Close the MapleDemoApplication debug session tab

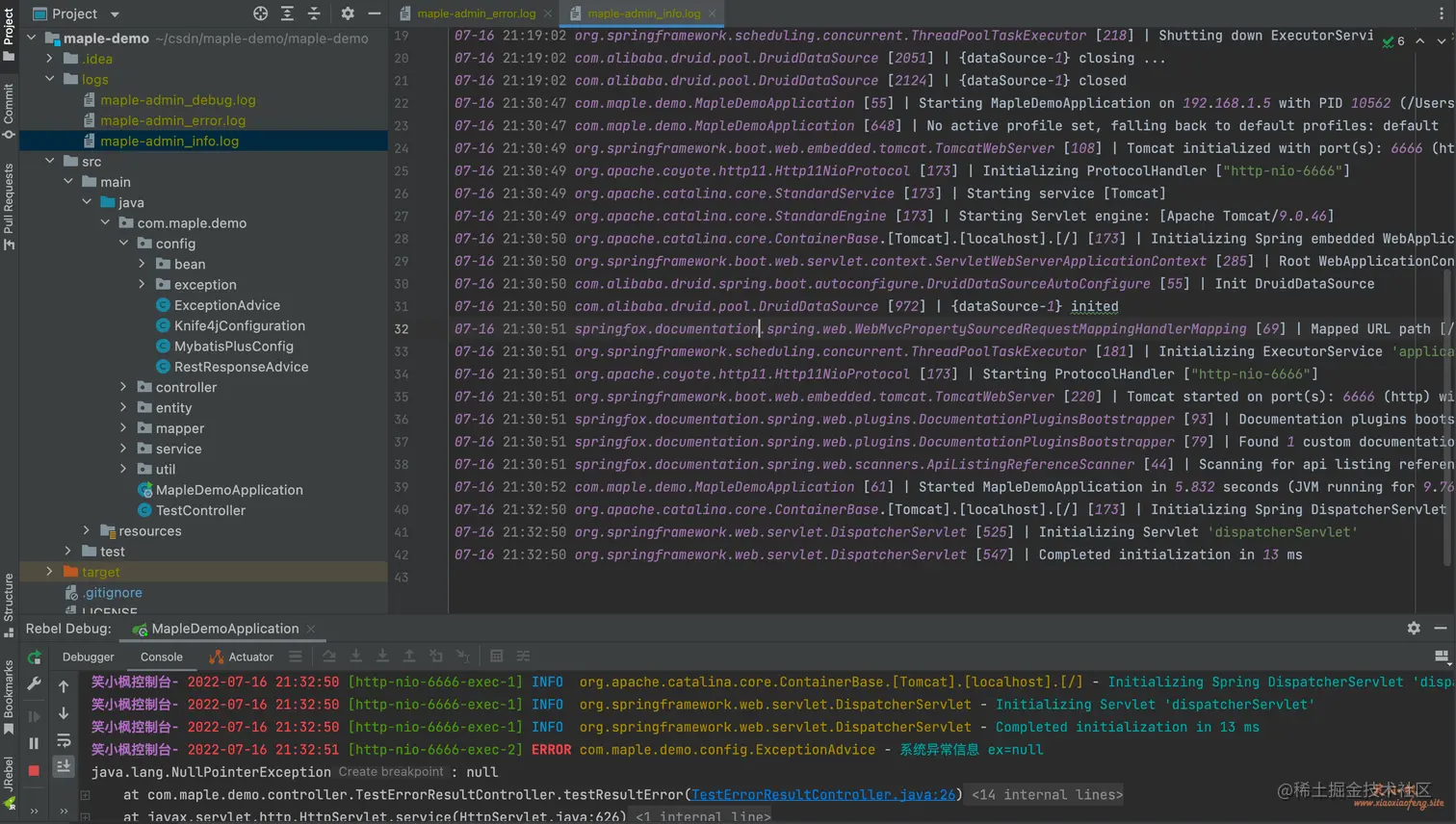[x=311, y=629]
